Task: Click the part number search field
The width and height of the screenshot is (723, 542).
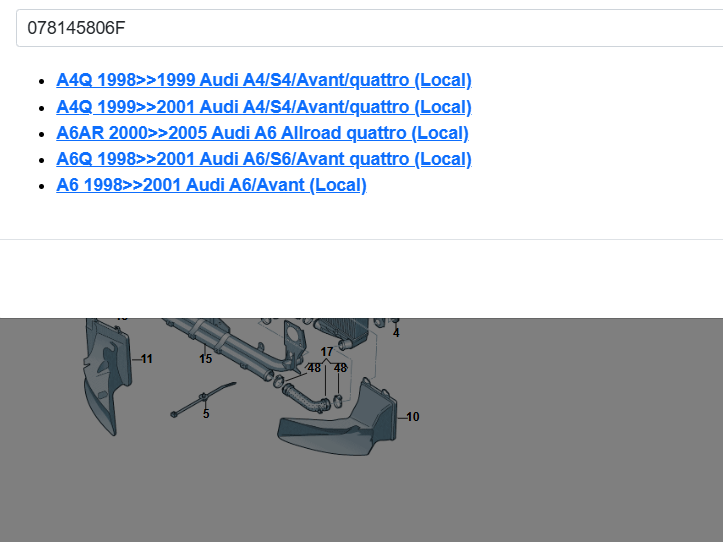Action: point(368,28)
